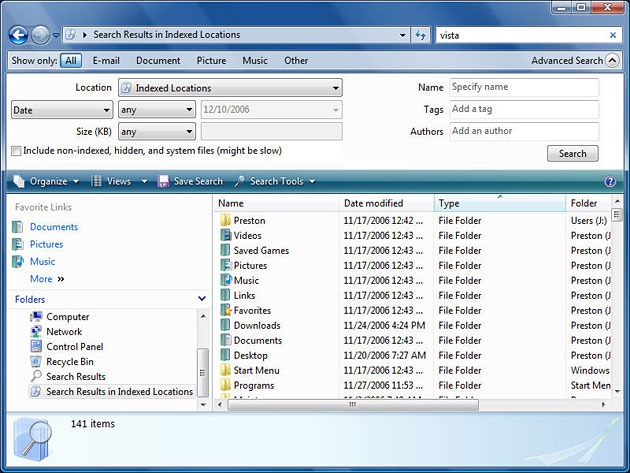Click Save Search in toolbar

pos(190,182)
